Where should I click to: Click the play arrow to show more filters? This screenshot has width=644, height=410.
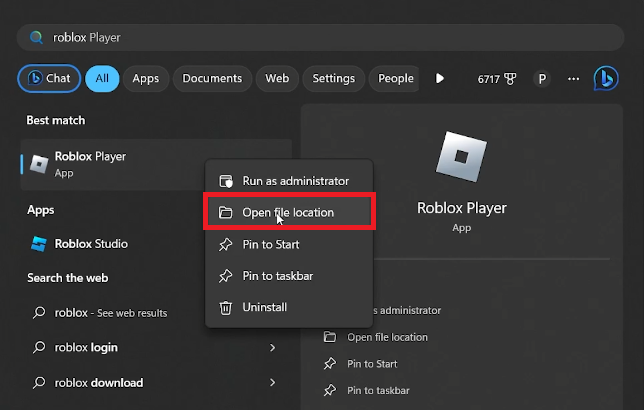coord(439,79)
